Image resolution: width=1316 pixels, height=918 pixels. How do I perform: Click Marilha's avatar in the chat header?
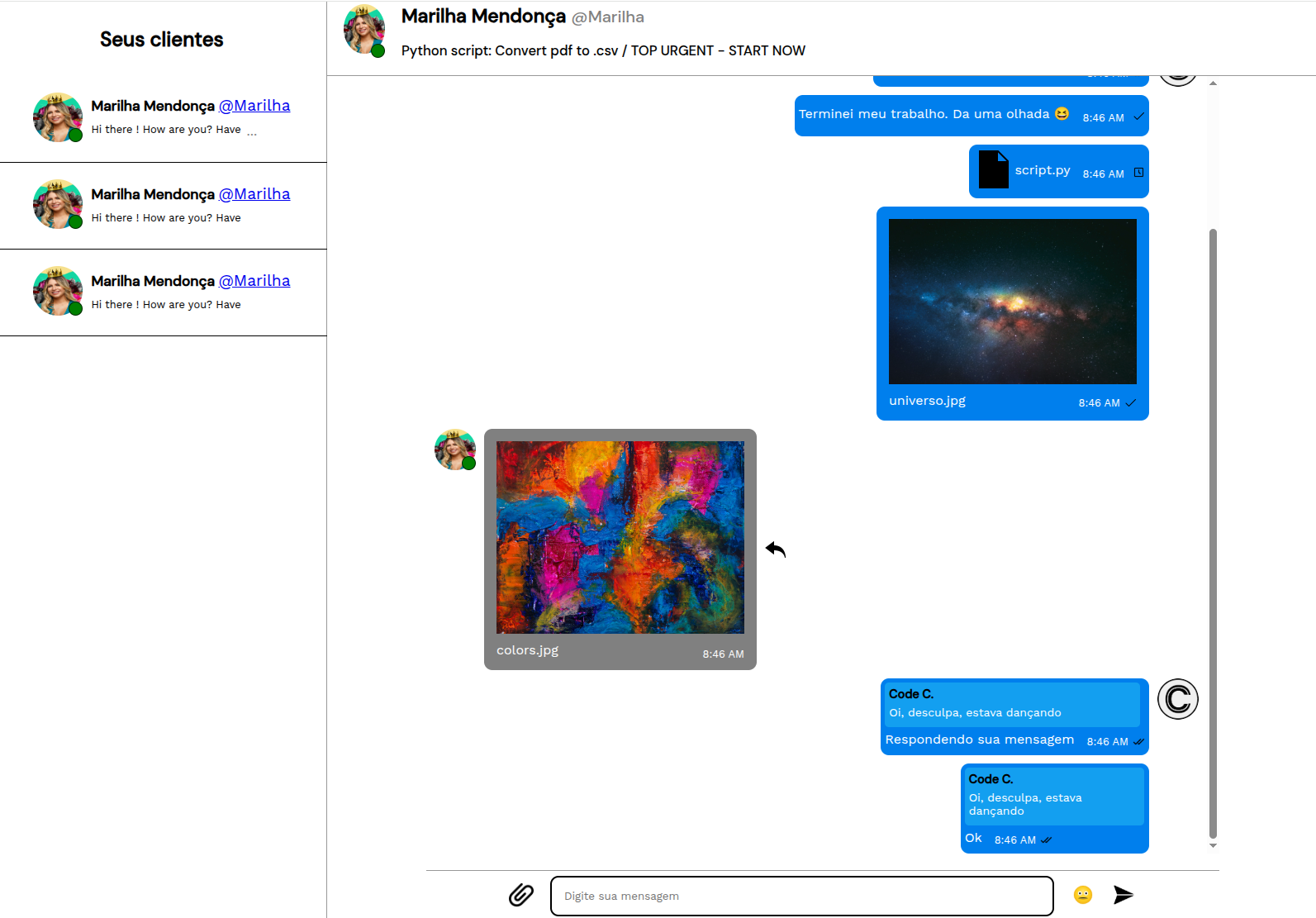(364, 30)
